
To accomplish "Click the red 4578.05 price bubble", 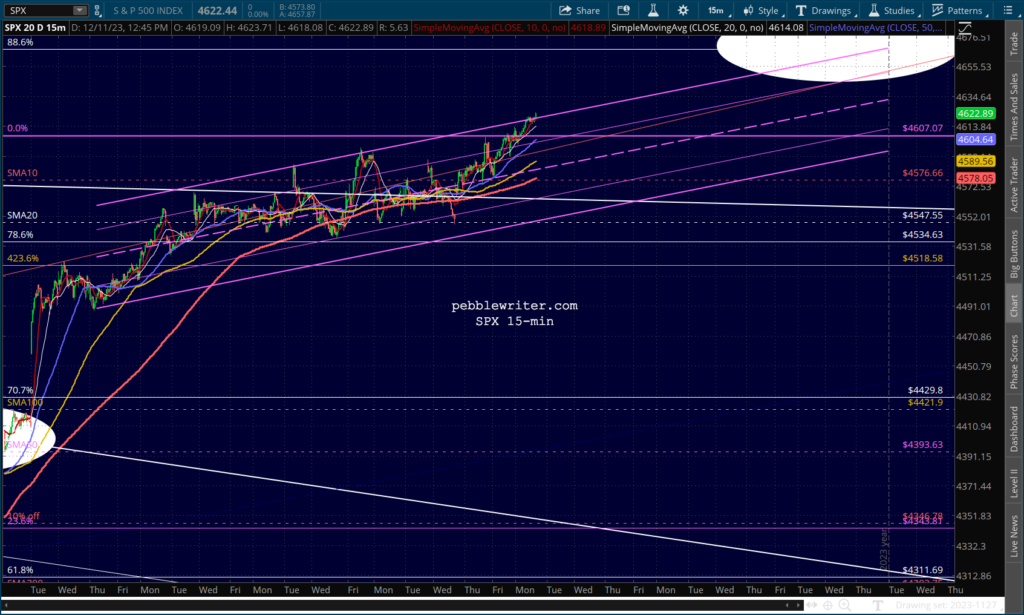I will [976, 178].
